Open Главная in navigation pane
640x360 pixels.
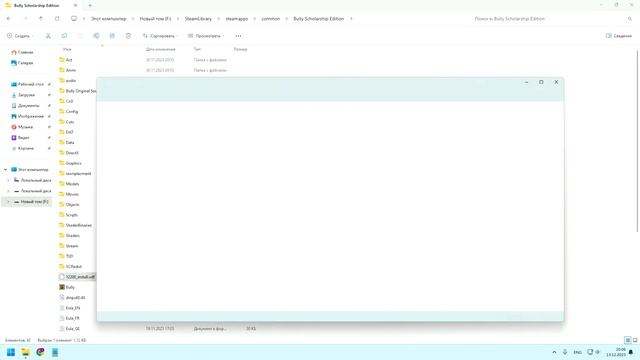[x=25, y=52]
